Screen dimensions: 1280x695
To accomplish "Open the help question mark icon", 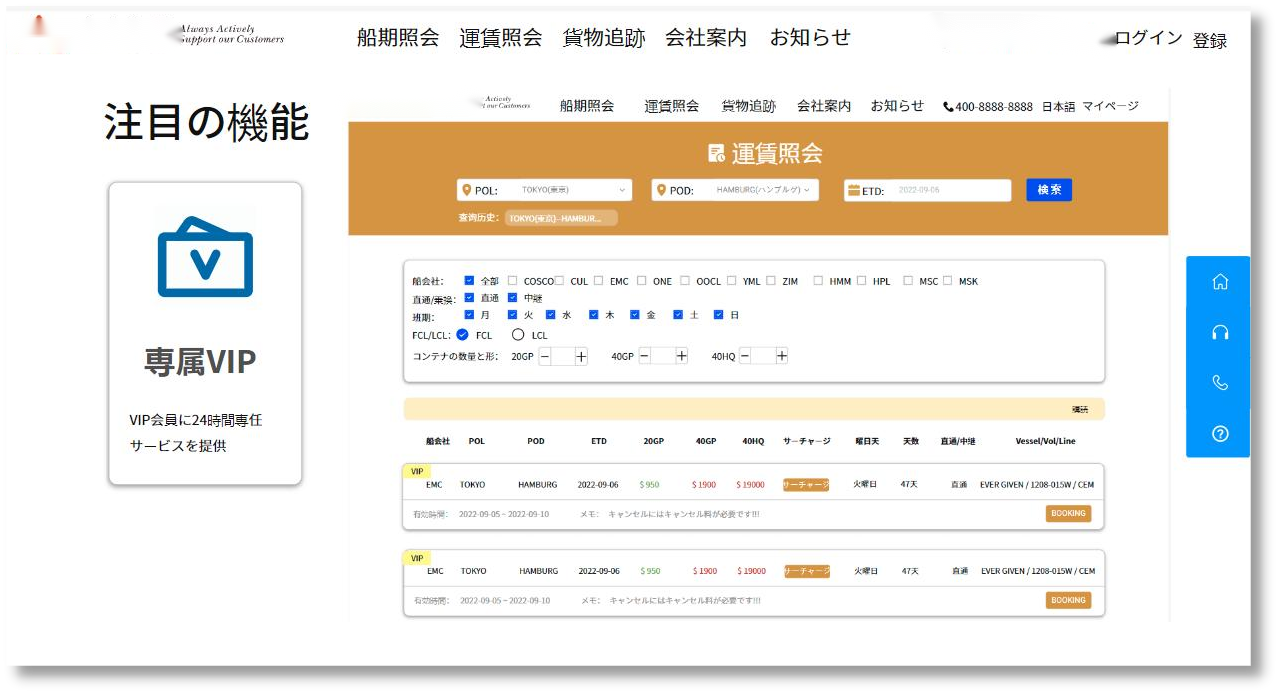I will click(x=1219, y=434).
